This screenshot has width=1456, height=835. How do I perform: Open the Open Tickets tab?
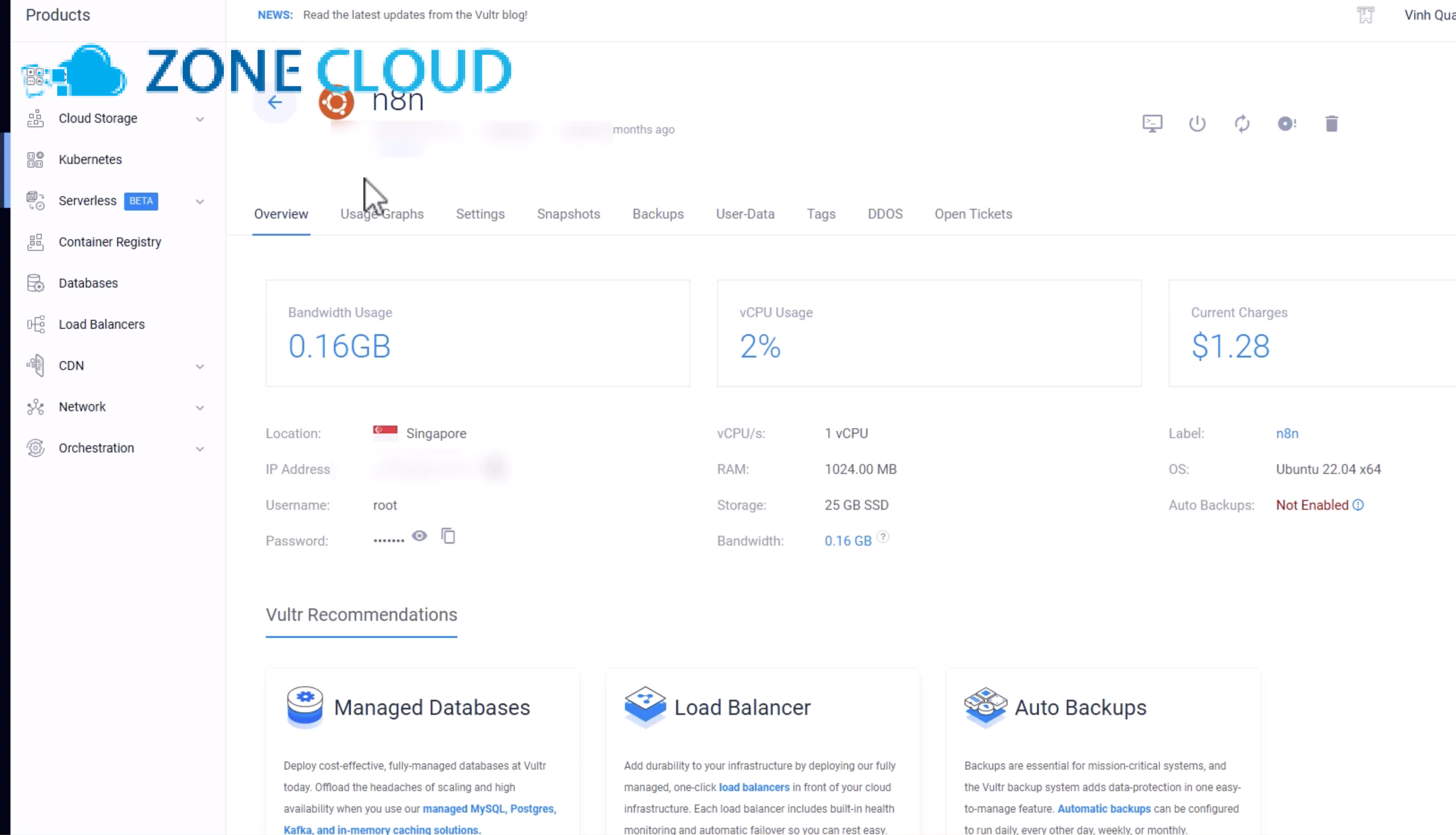pos(973,214)
